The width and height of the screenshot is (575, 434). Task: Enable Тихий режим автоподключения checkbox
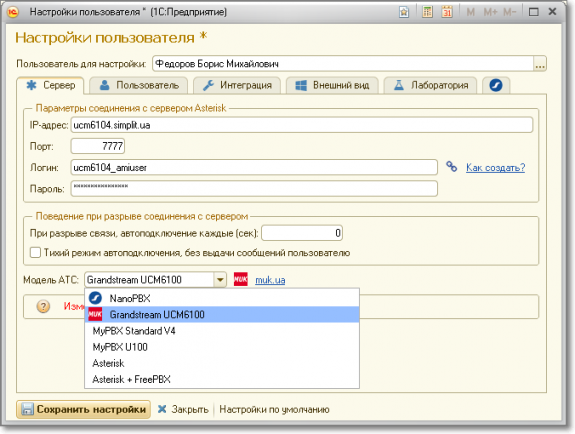click(x=35, y=252)
